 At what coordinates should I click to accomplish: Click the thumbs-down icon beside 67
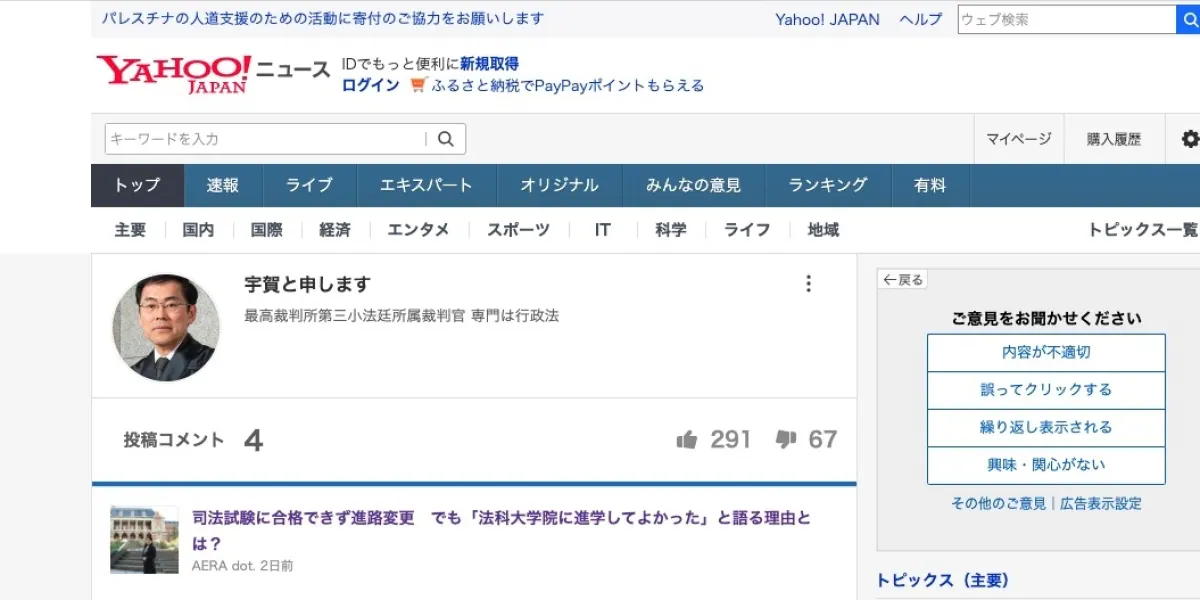point(786,440)
